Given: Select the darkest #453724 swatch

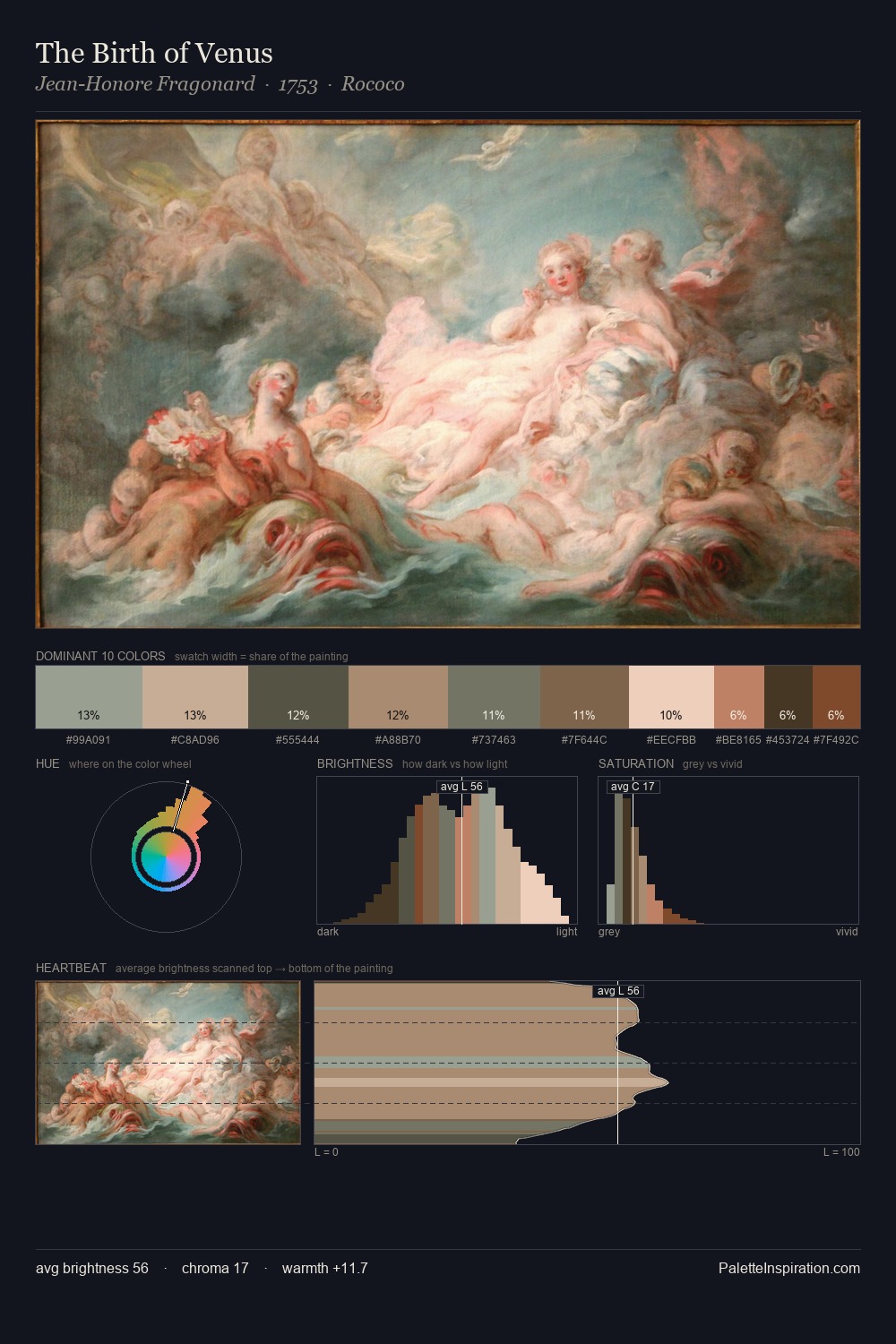Looking at the screenshot, I should 788,697.
